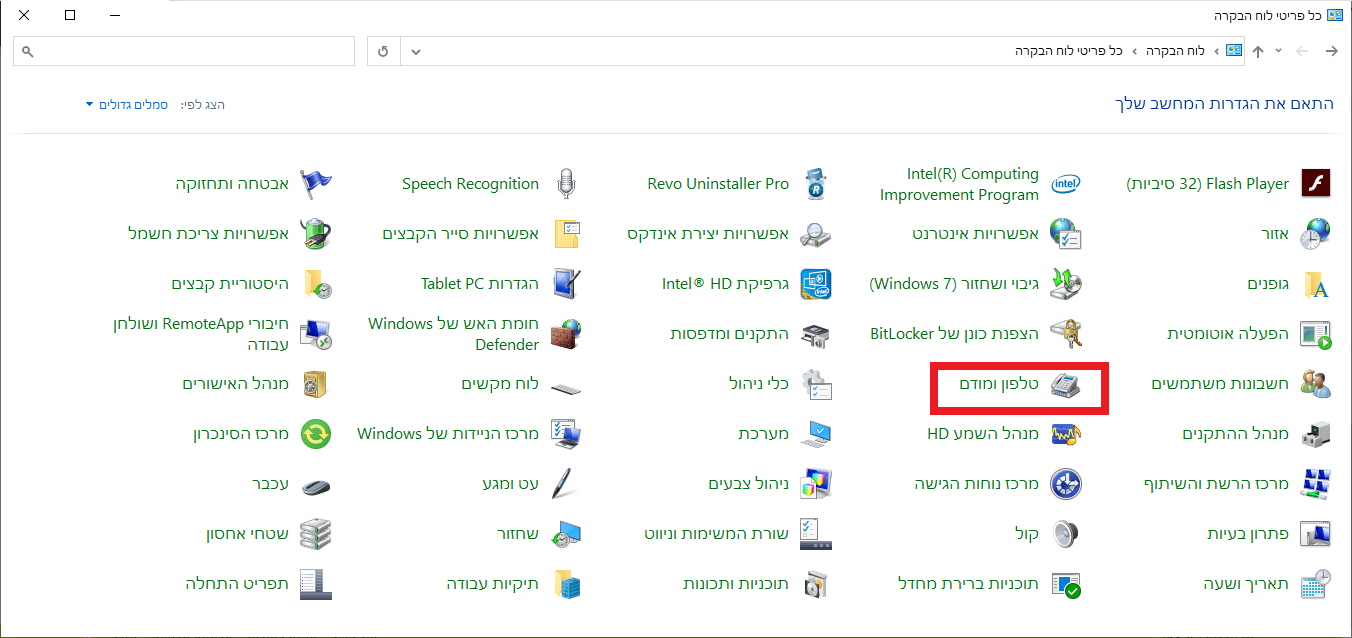
Task: Open the שטחי אחסון link
Action: click(x=248, y=534)
